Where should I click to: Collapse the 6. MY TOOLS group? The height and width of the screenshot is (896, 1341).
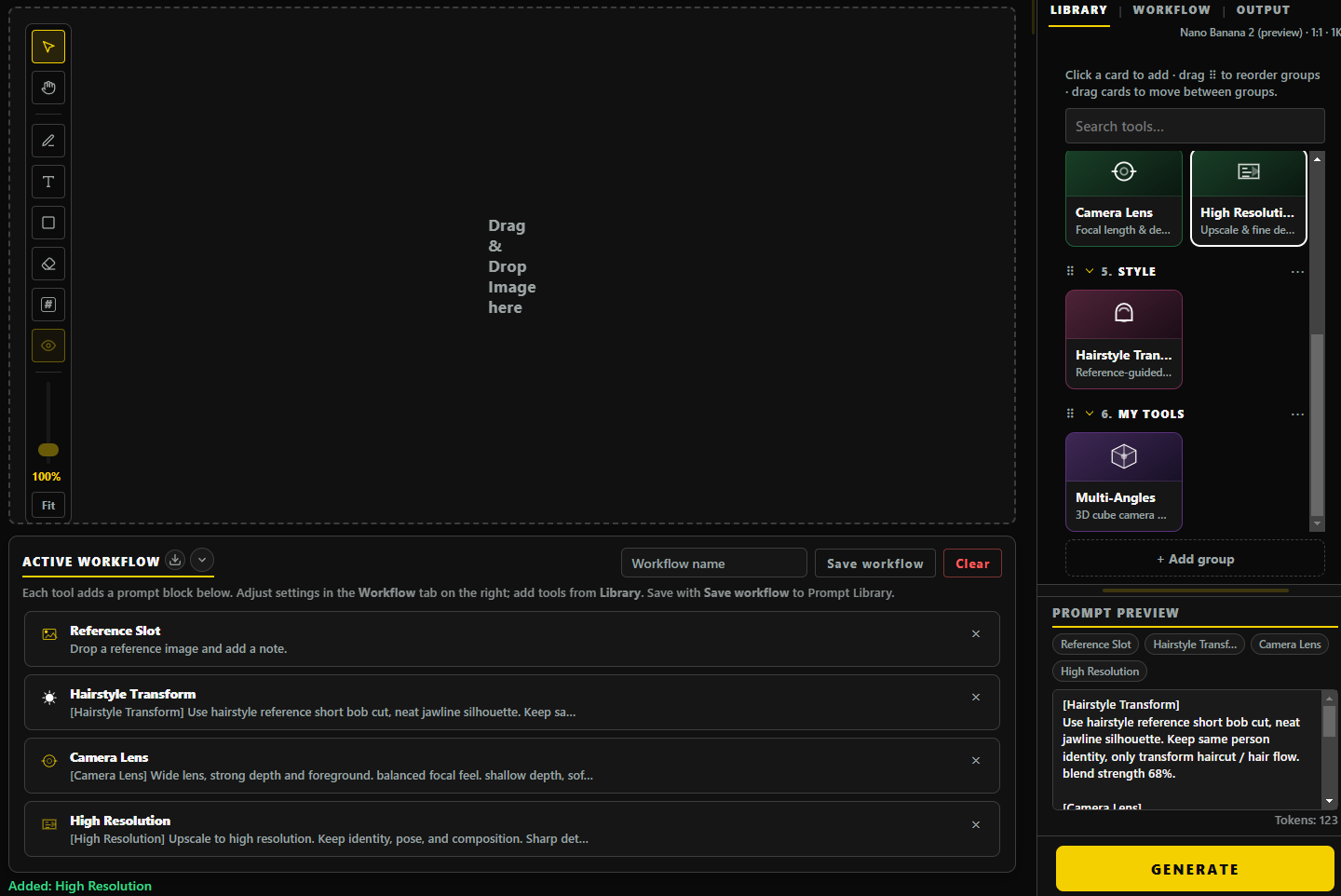click(1090, 414)
